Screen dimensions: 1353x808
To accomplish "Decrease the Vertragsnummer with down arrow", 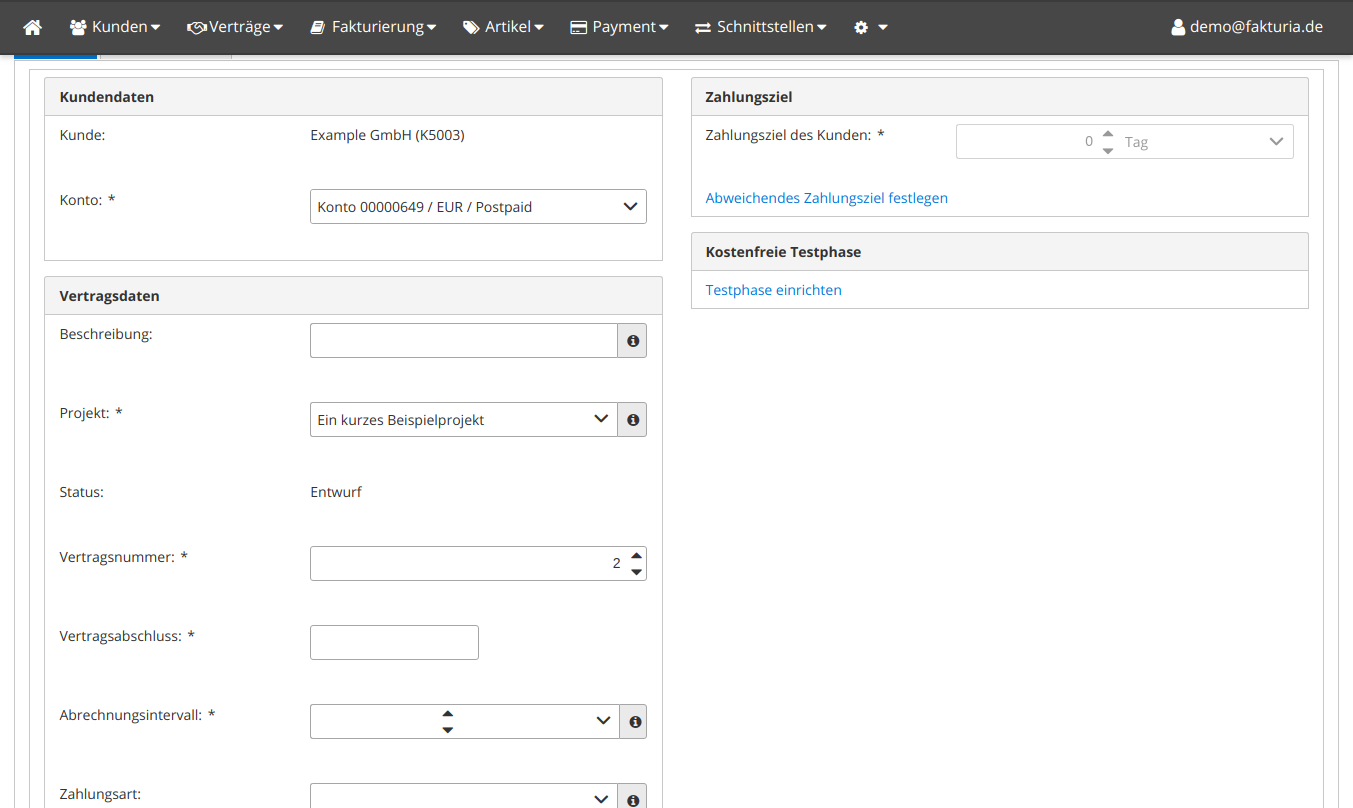I will [x=636, y=572].
